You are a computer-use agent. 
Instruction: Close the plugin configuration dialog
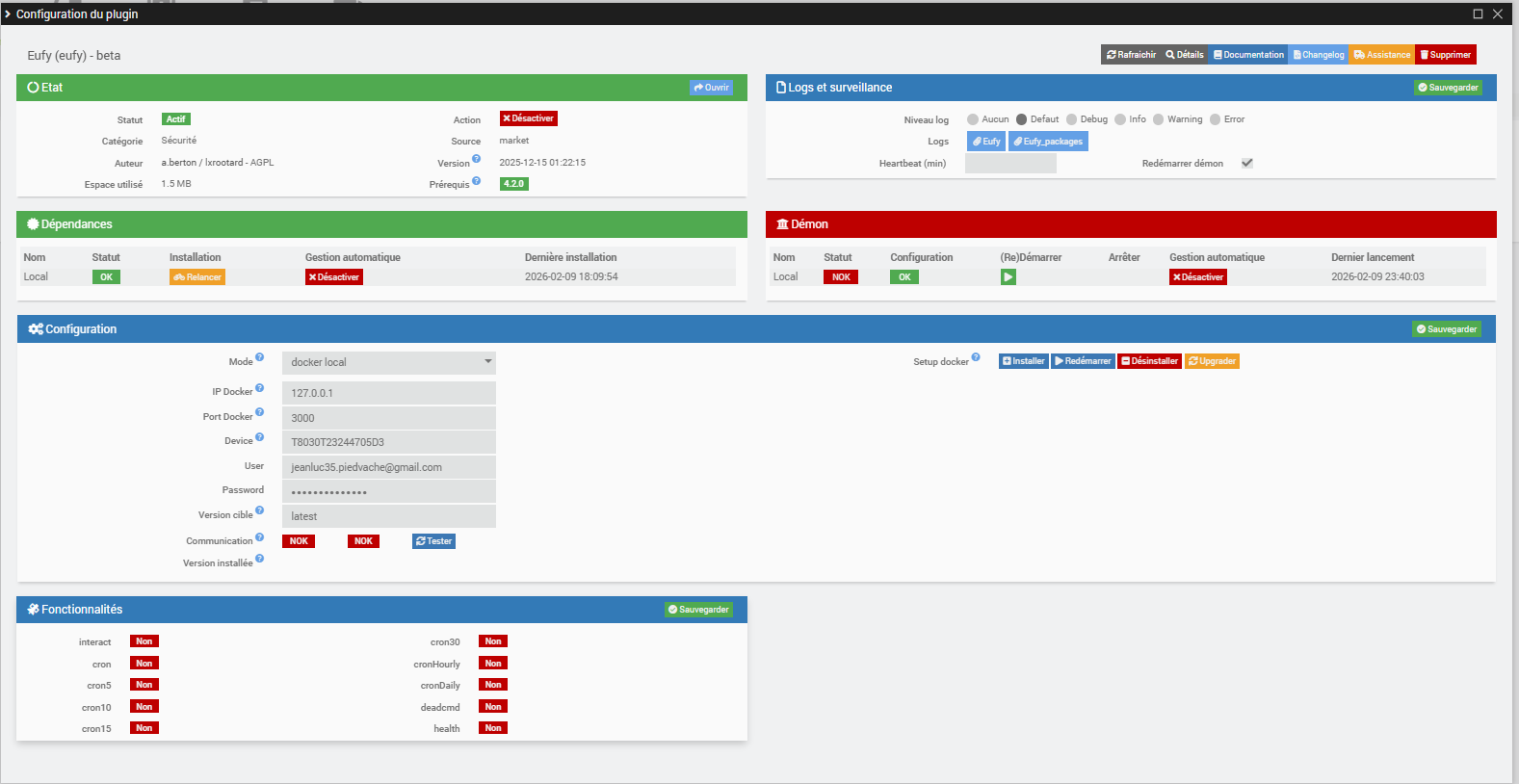click(1498, 13)
